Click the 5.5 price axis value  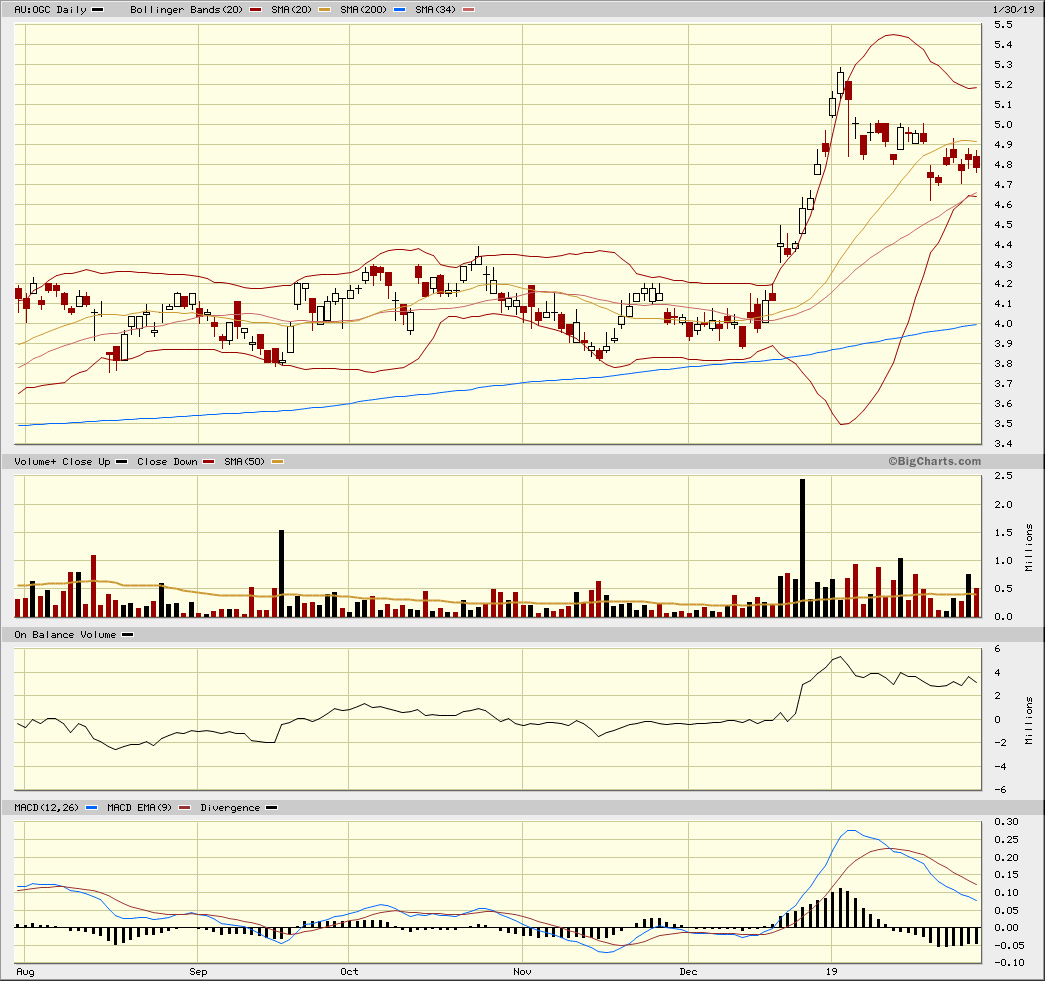(x=1003, y=25)
